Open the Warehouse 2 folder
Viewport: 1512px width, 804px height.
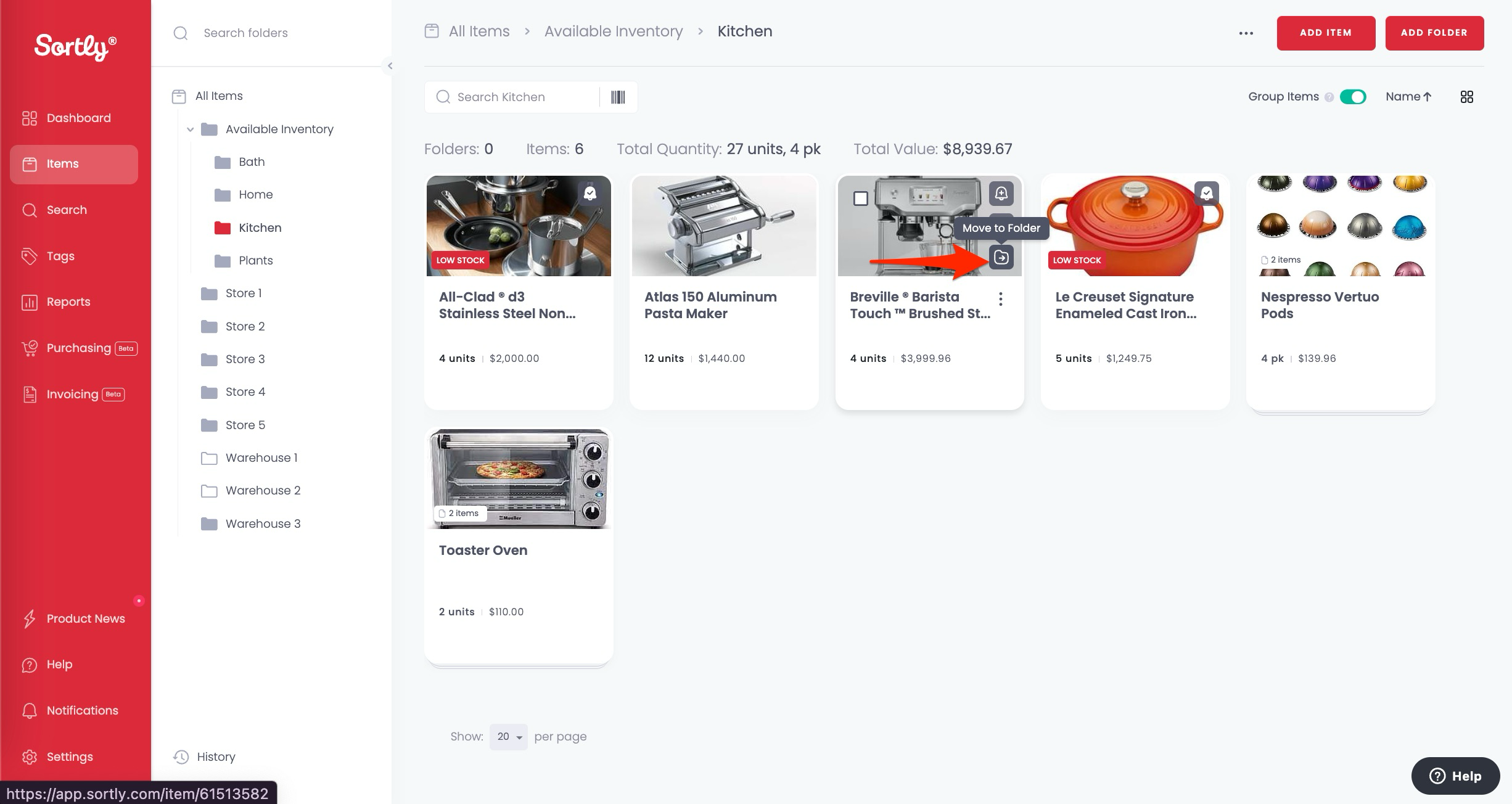point(251,491)
